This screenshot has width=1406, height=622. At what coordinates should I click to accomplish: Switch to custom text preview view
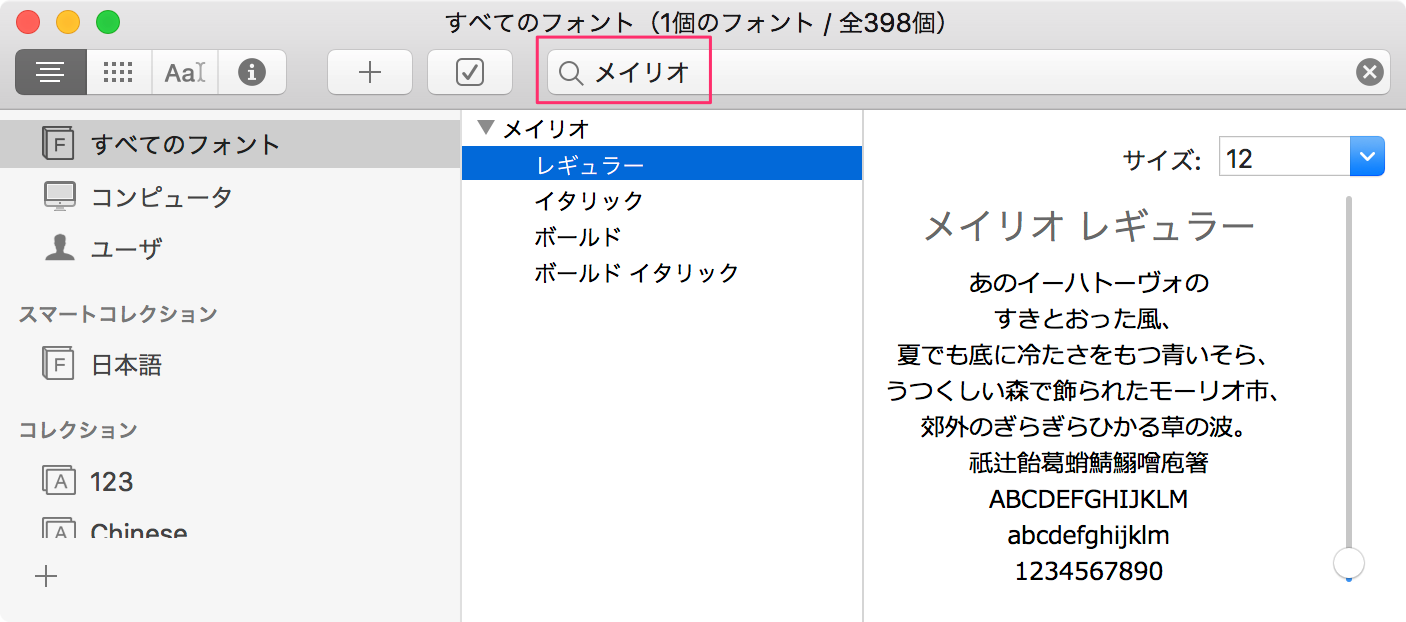tap(185, 72)
